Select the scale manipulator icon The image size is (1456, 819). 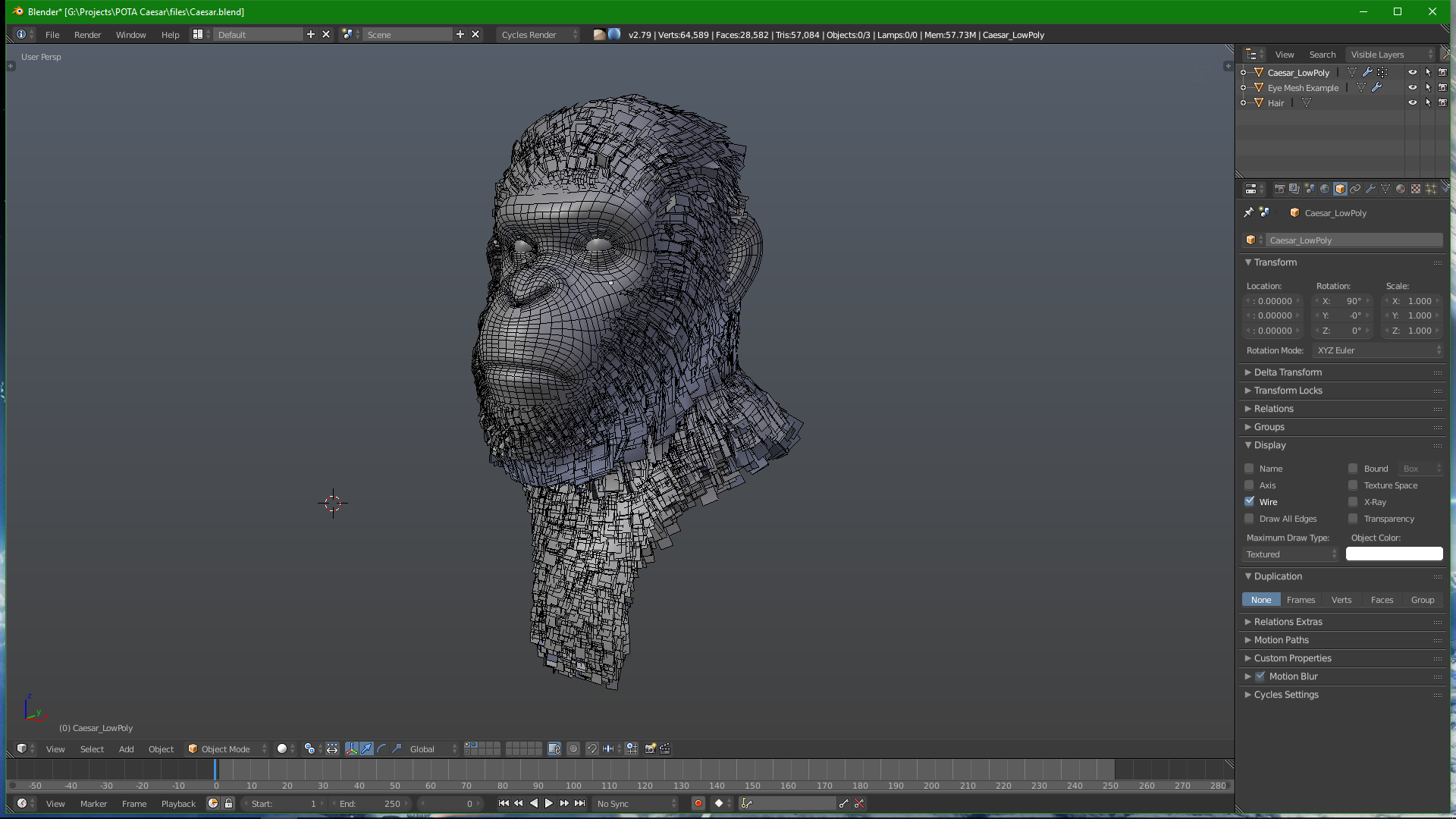click(397, 748)
